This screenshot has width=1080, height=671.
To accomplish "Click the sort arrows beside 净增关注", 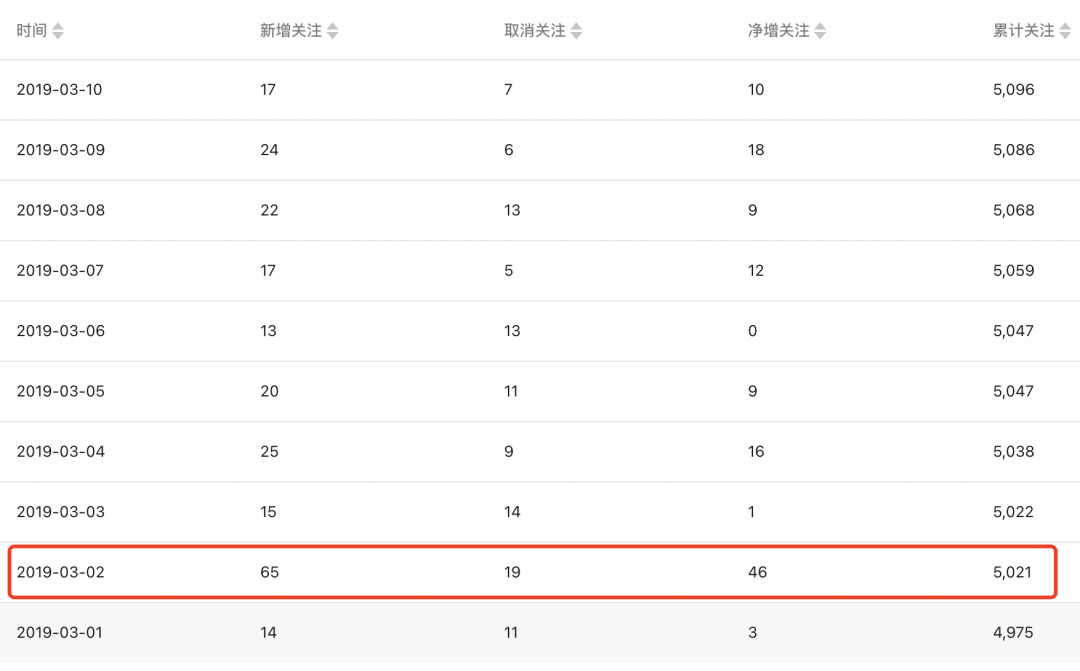I will (820, 31).
